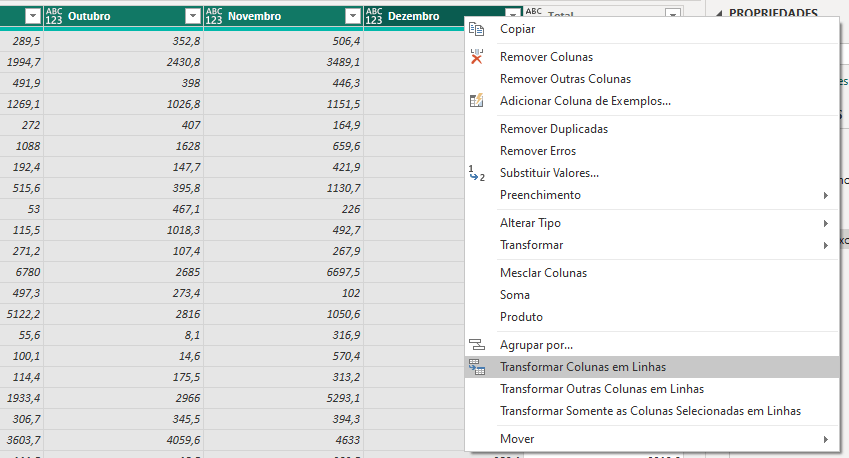Click Novembro cell with value 3489,1

(283, 62)
